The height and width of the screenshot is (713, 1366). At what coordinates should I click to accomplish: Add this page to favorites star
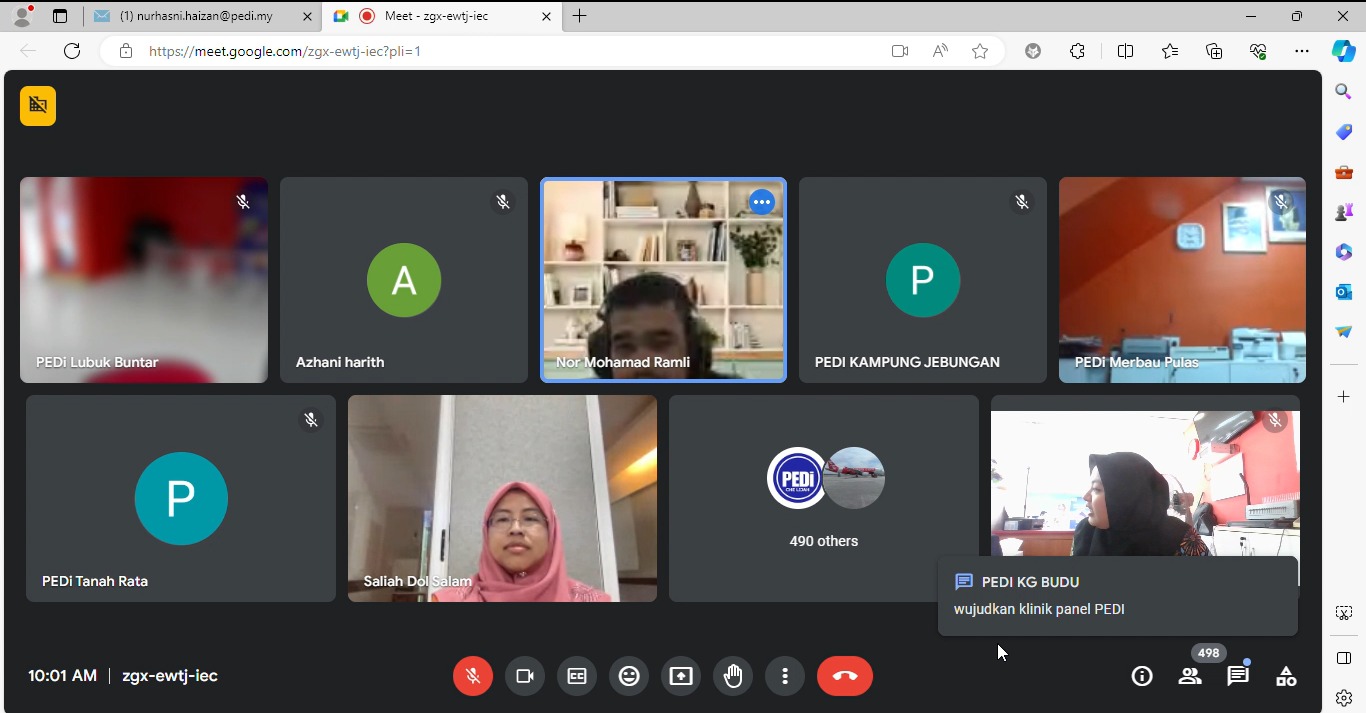coord(980,51)
